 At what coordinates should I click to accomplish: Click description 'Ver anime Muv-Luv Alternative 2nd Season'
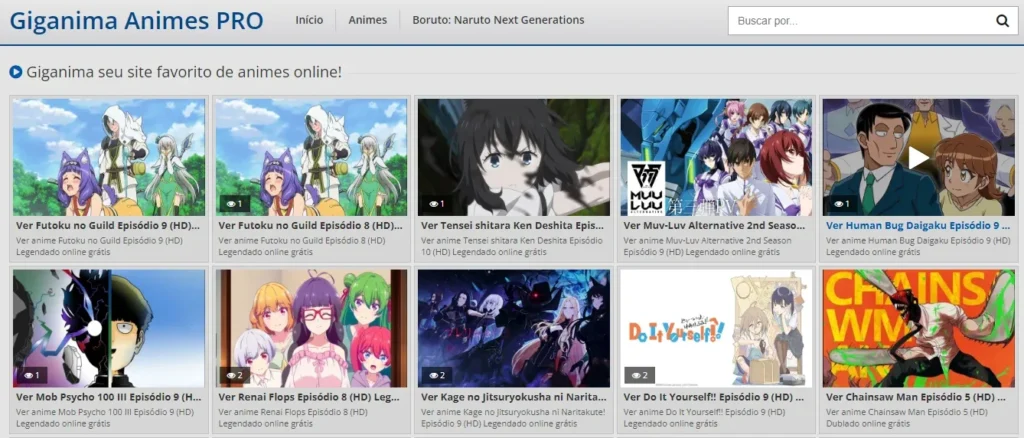click(707, 241)
